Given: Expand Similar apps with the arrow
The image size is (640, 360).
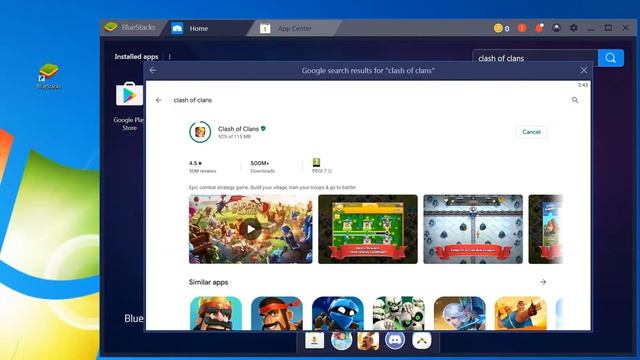Looking at the screenshot, I should 543,282.
